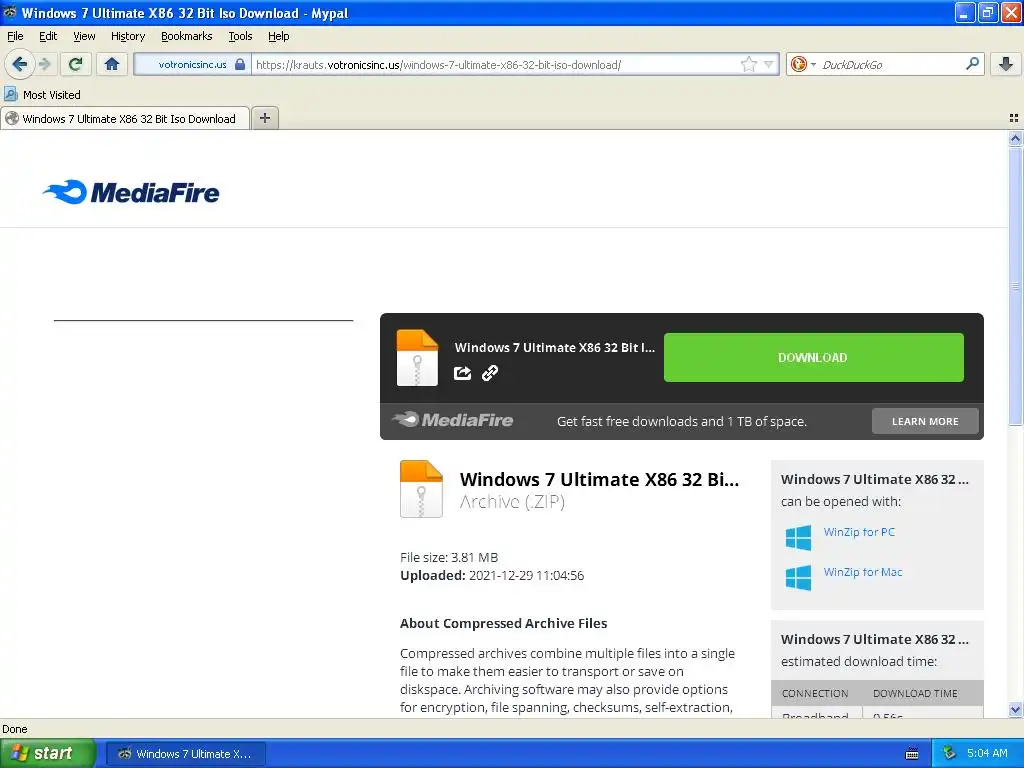Click the padlock site security icon
Viewport: 1024px width, 768px height.
pyautogui.click(x=240, y=65)
